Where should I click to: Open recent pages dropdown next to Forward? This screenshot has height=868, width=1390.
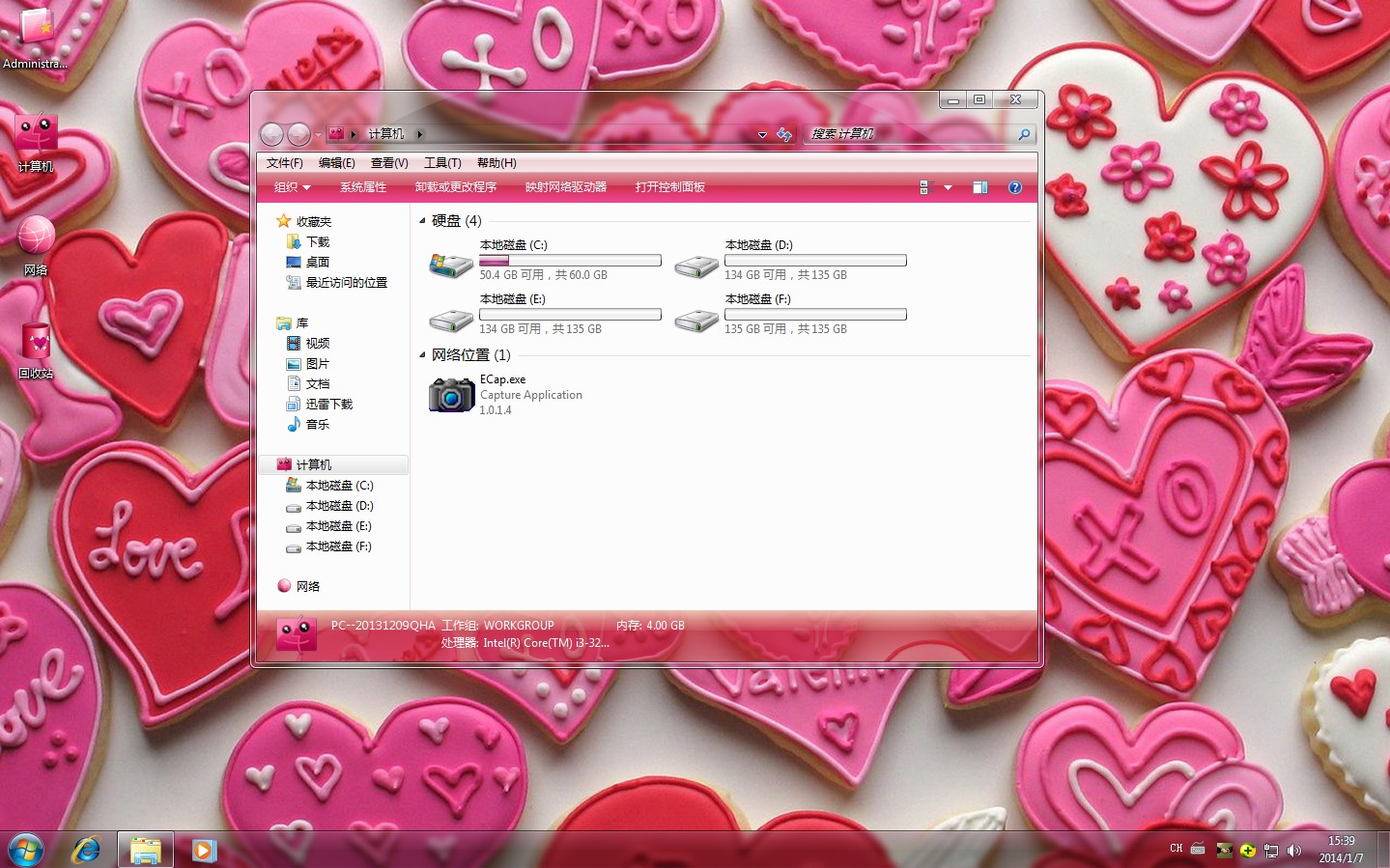(x=318, y=134)
